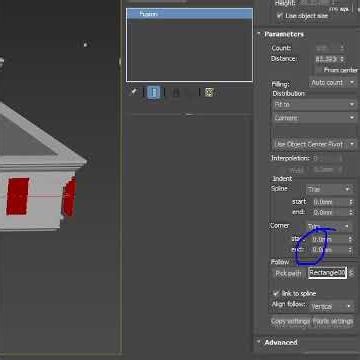
Task: Select the highlighted modifier row in the stack
Action: 189,14
